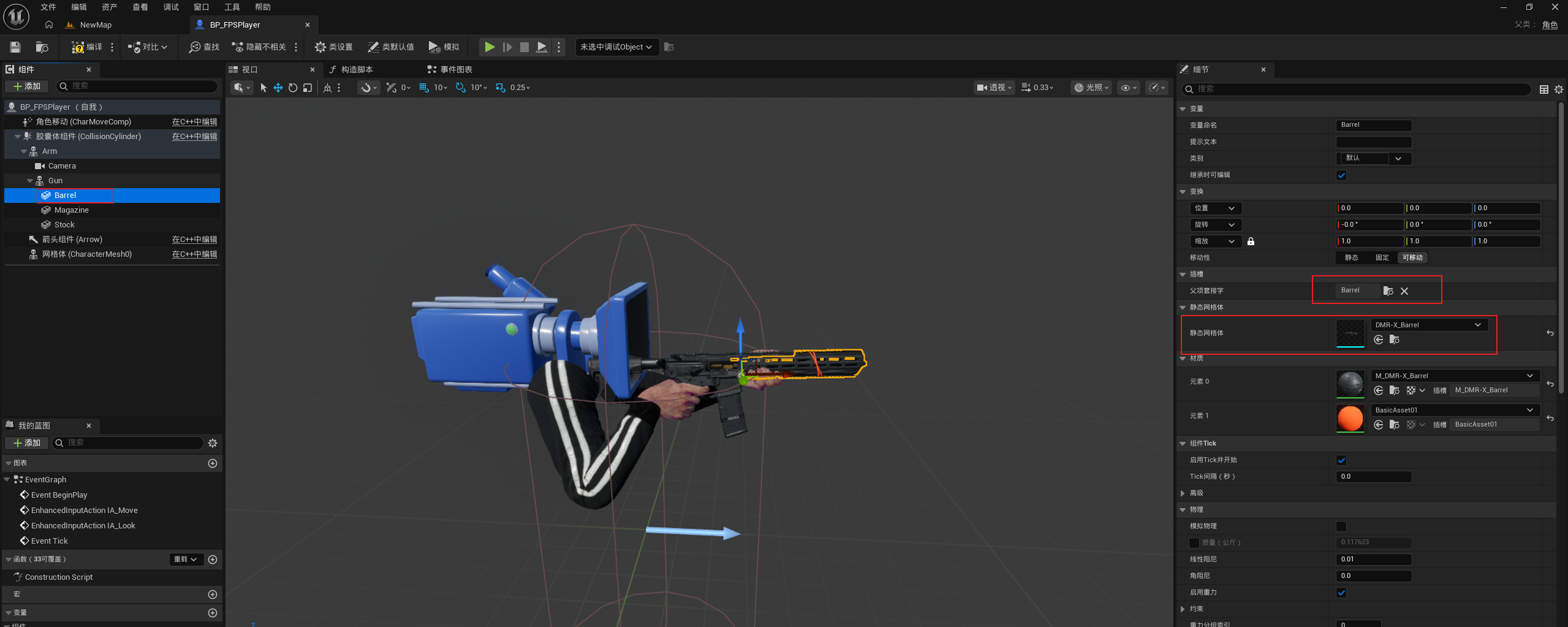The height and width of the screenshot is (627, 1568).
Task: Browse for a parent socket icon
Action: coord(1388,291)
